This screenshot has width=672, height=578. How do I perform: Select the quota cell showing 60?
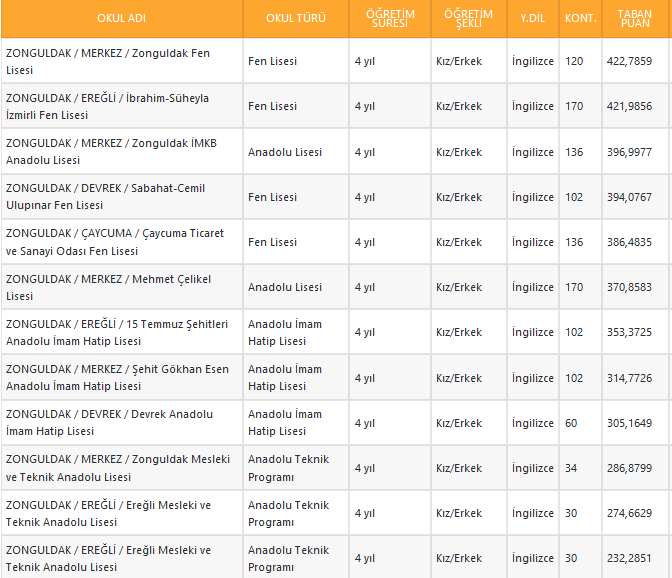pos(572,423)
